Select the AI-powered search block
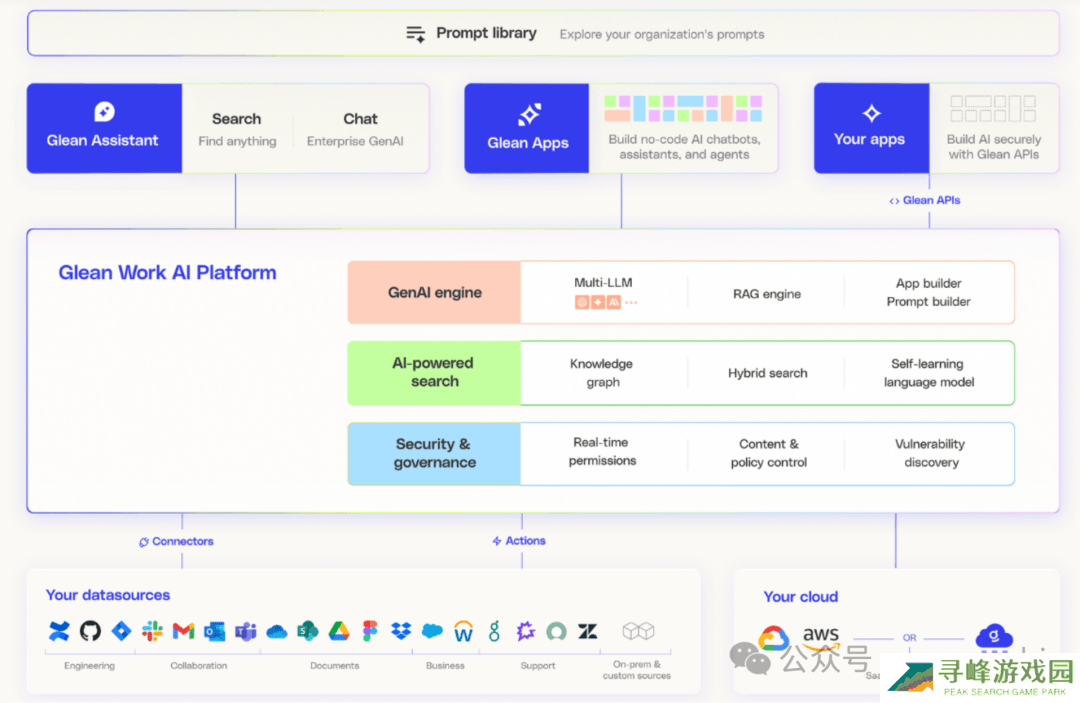Viewport: 1080px width, 703px height. 434,373
